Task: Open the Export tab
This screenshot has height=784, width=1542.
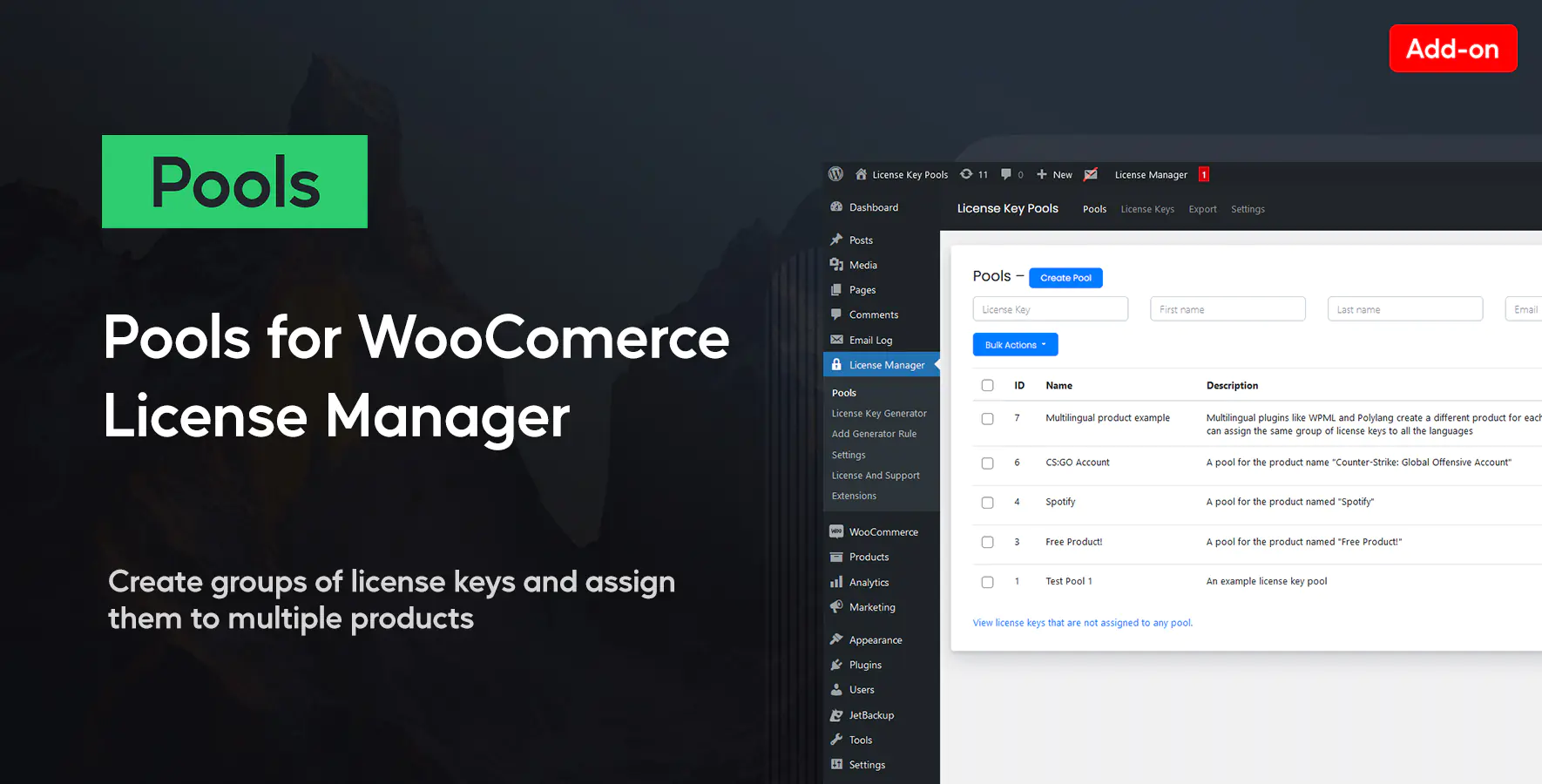Action: pos(1202,209)
